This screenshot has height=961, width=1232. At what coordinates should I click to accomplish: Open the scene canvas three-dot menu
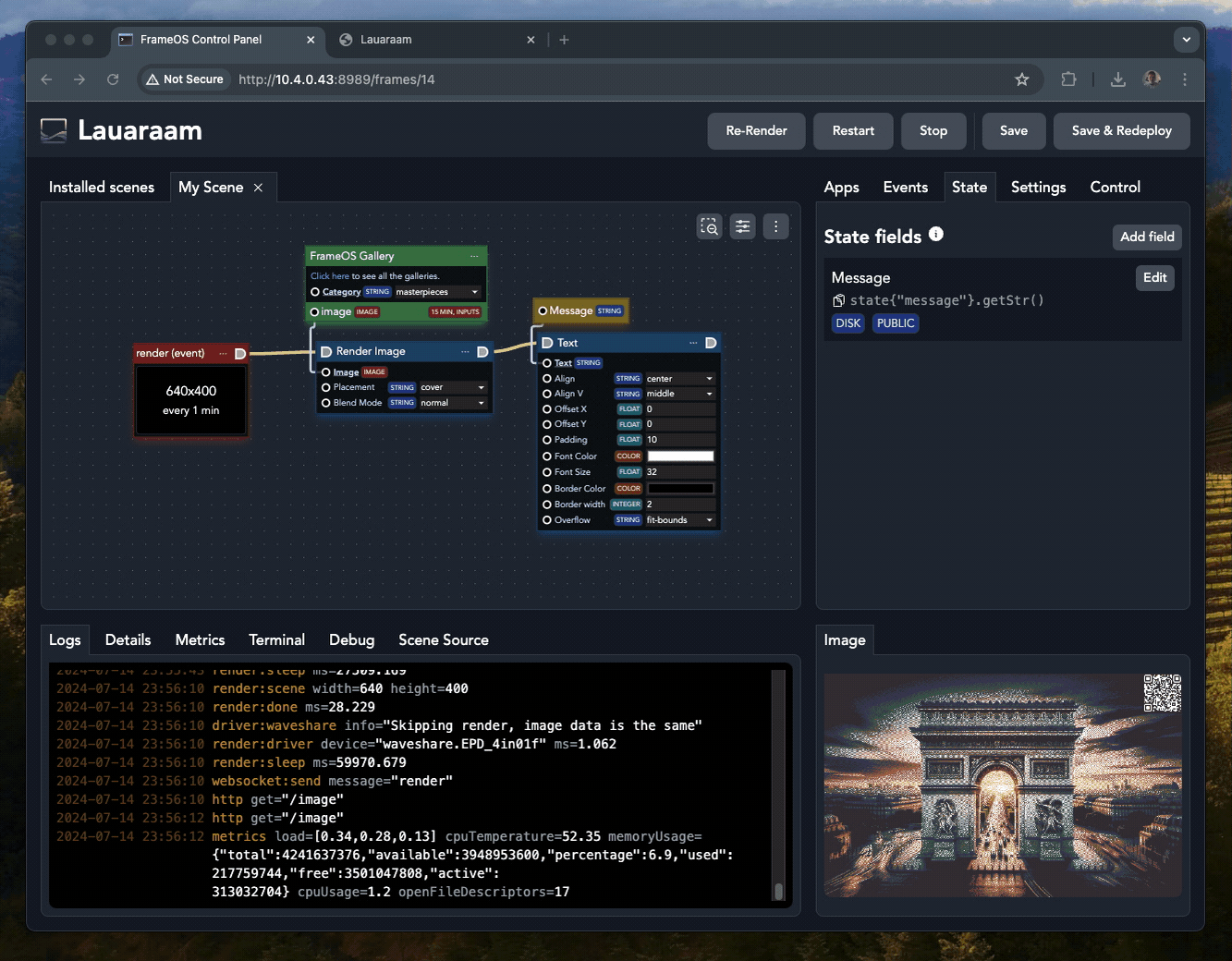tap(775, 226)
